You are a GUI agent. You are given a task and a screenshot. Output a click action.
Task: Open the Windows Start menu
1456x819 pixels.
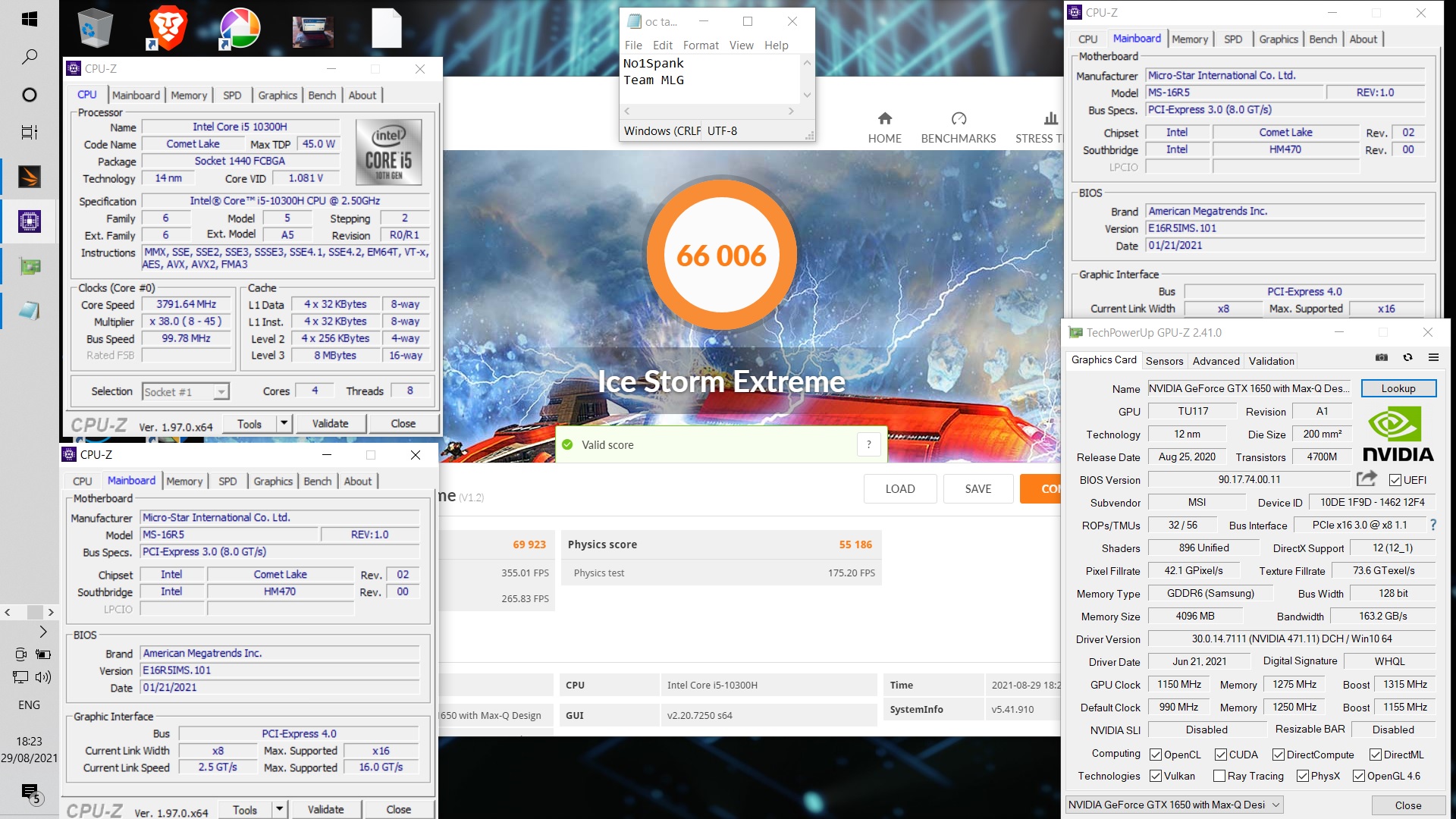click(x=29, y=19)
